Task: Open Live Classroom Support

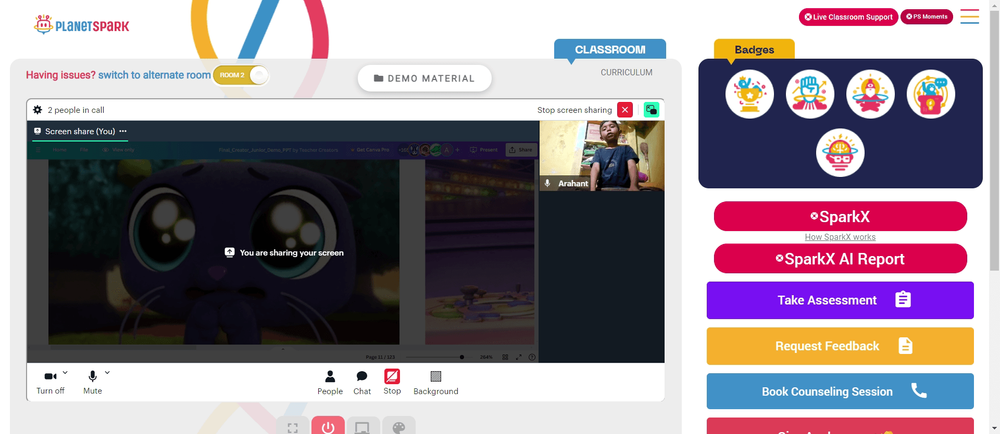Action: click(x=848, y=17)
